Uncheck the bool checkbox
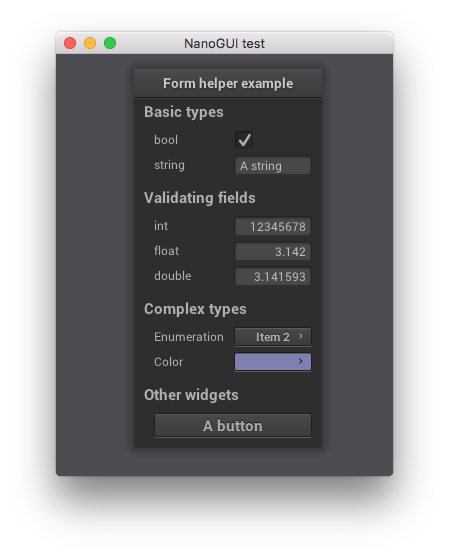Screen dimensions: 449x556 point(244,140)
